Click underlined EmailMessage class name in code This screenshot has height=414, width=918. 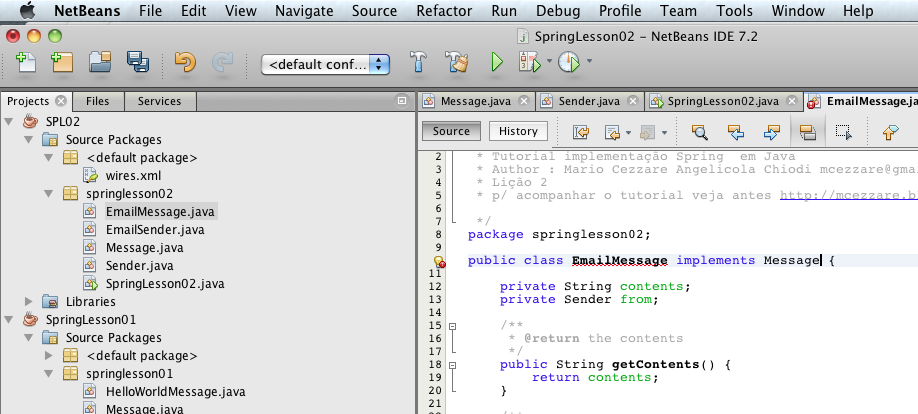[619, 261]
